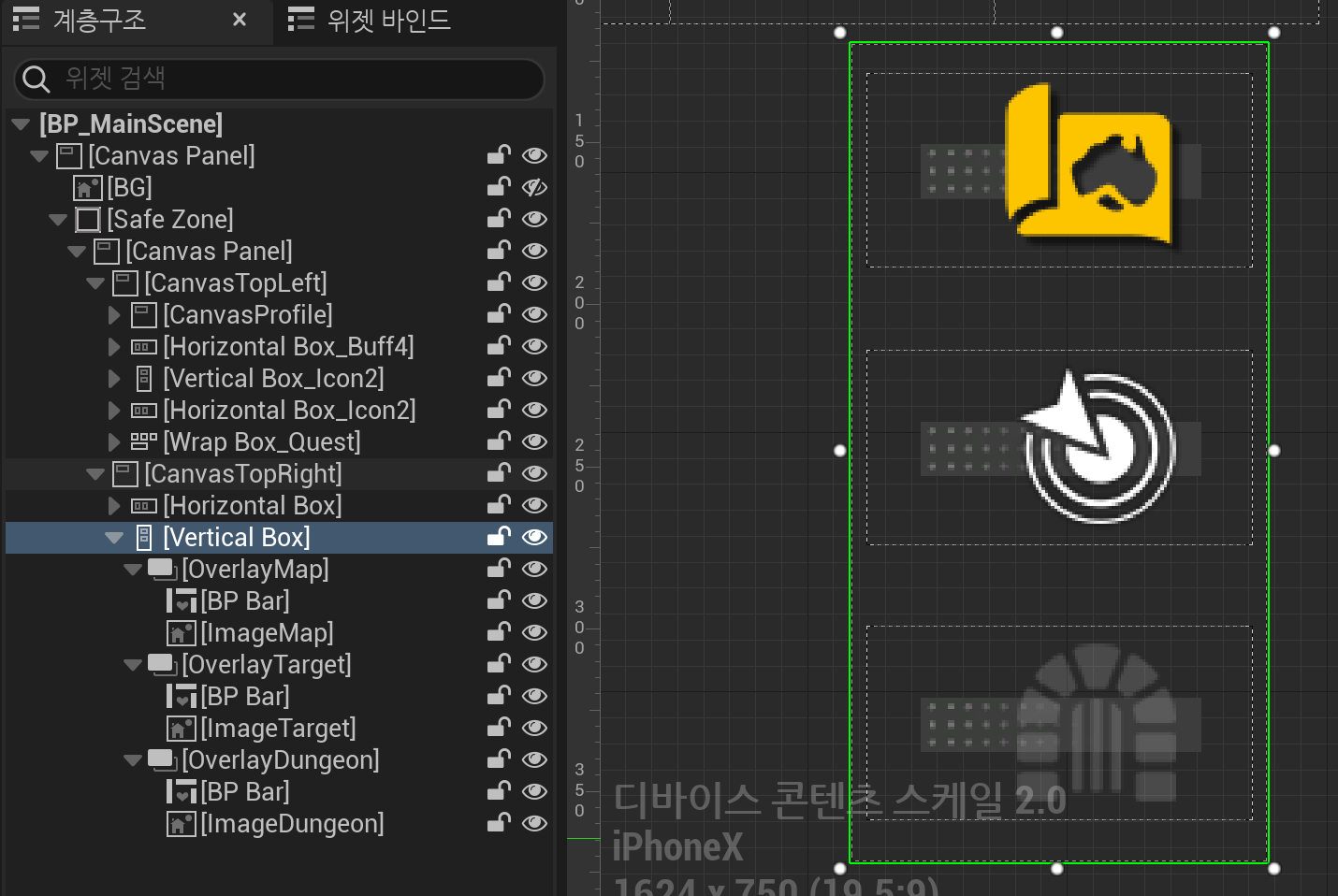
Task: Click the ImageDungeon image icon
Action: click(182, 824)
